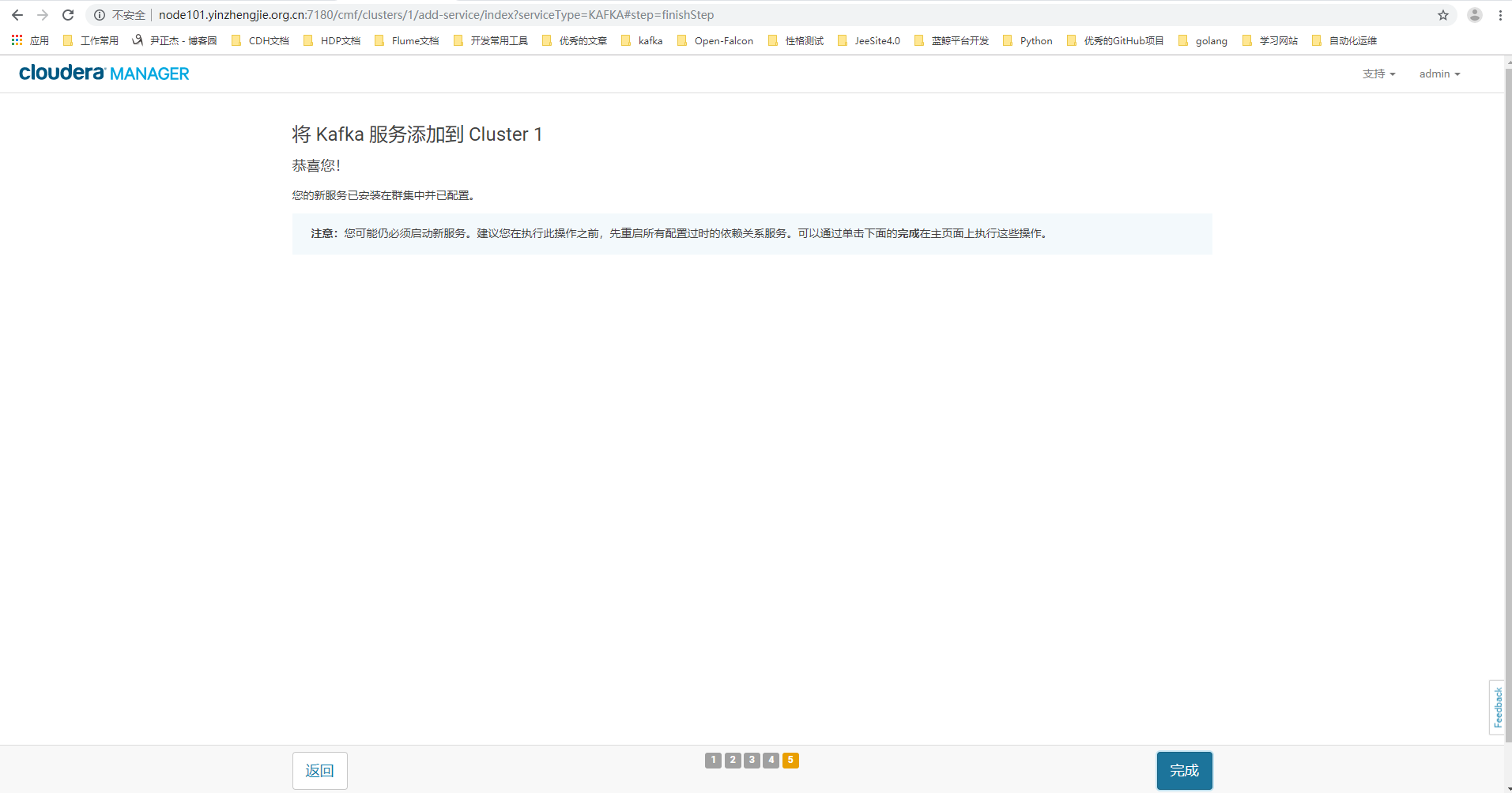The image size is (1512, 793).
Task: Select wizard step 5 indicator
Action: 790,760
